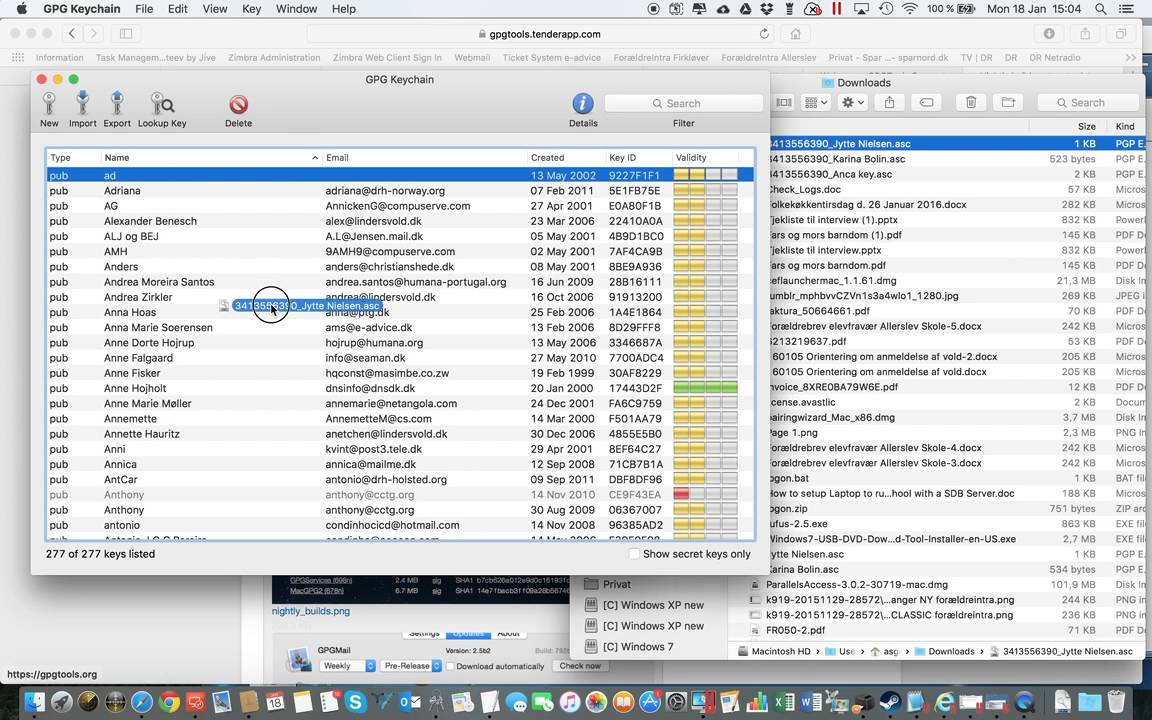Open Spotlight search in the menu bar
The width and height of the screenshot is (1152, 720).
(1101, 9)
